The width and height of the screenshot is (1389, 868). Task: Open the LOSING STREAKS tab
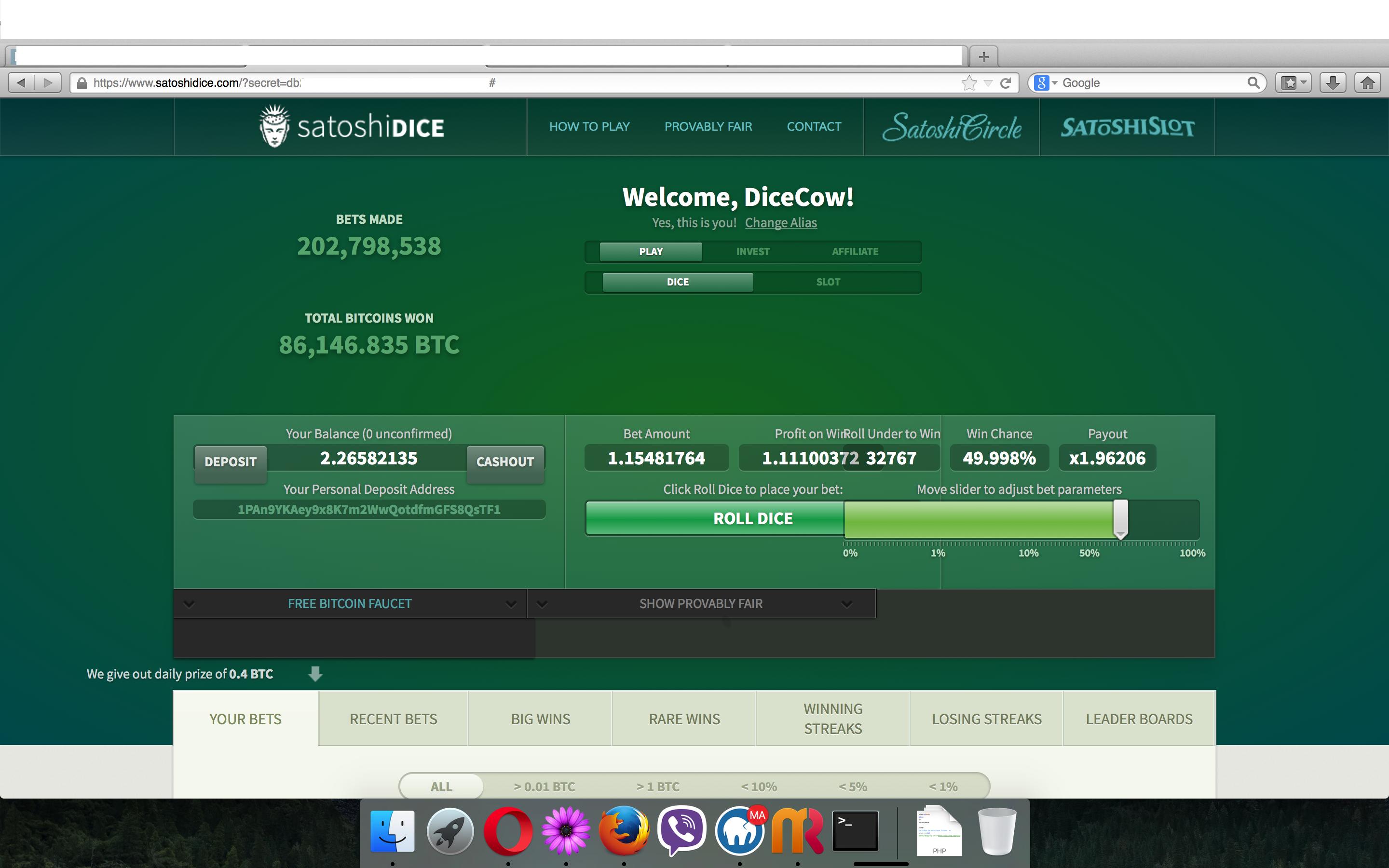(987, 719)
